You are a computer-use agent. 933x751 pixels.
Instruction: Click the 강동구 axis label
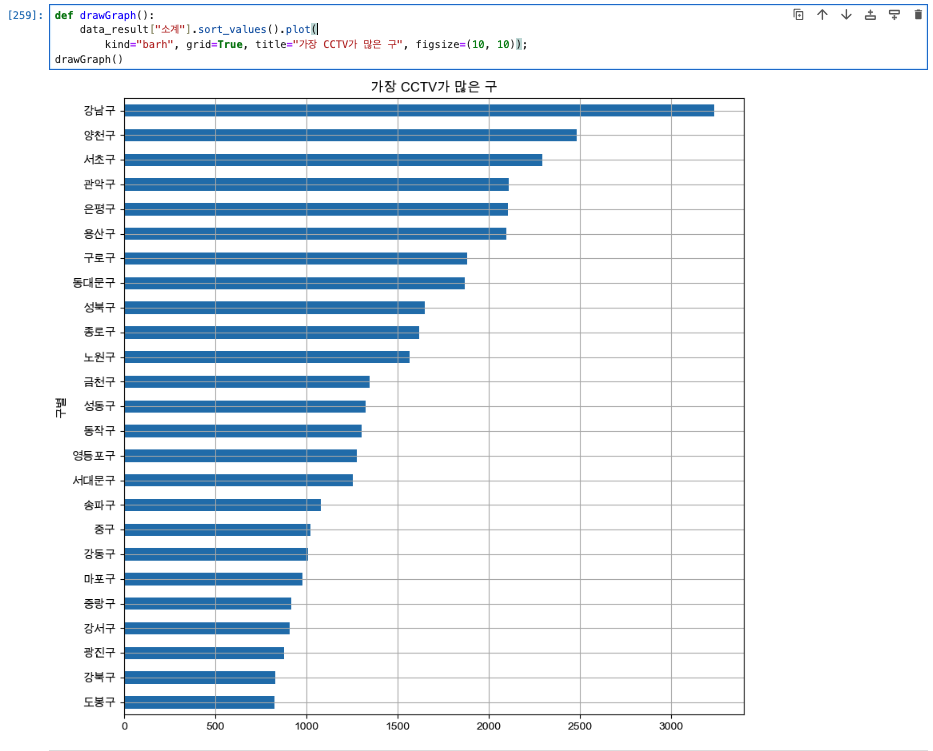(x=99, y=554)
